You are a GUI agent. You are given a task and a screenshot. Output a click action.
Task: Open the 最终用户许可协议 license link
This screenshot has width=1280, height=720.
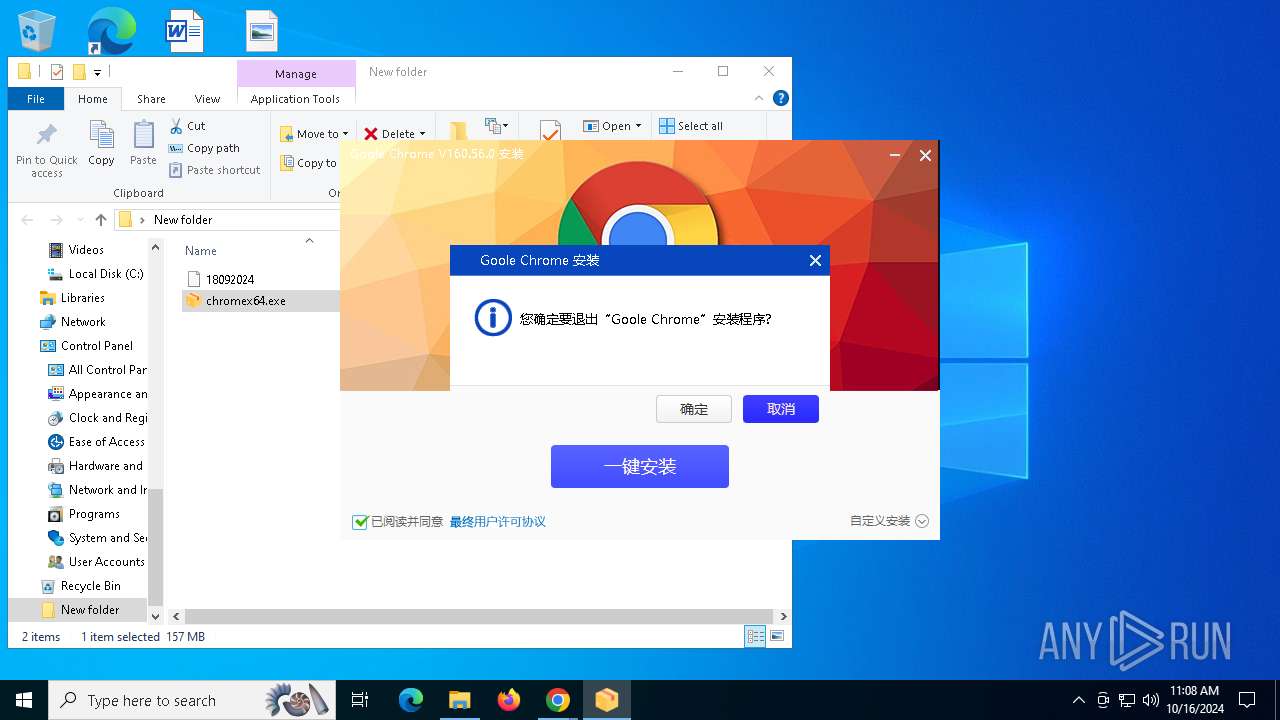click(498, 522)
